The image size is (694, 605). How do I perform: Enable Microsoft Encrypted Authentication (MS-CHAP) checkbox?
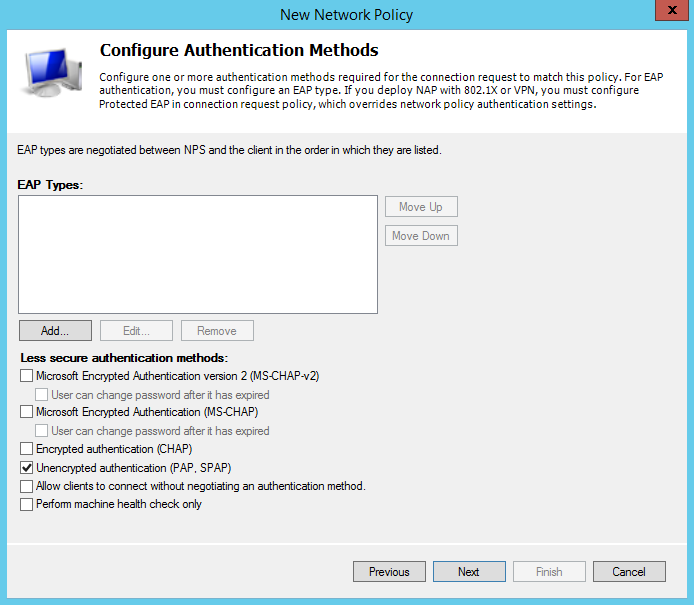(x=26, y=412)
